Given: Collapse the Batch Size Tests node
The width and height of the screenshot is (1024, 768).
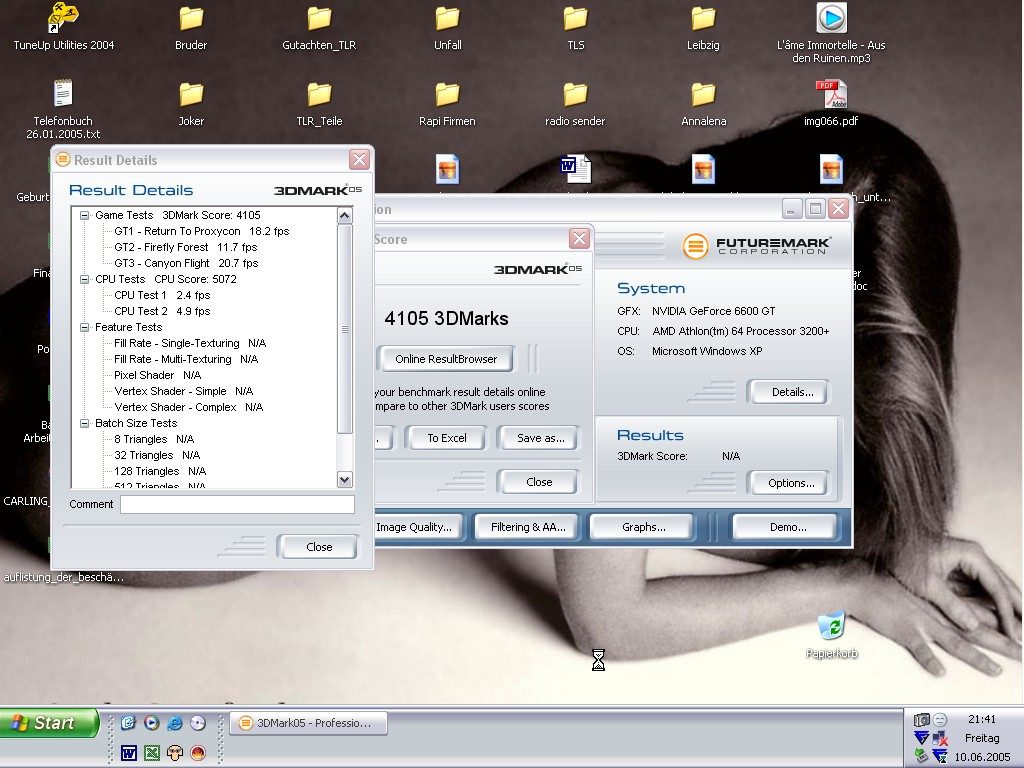Looking at the screenshot, I should (x=84, y=423).
